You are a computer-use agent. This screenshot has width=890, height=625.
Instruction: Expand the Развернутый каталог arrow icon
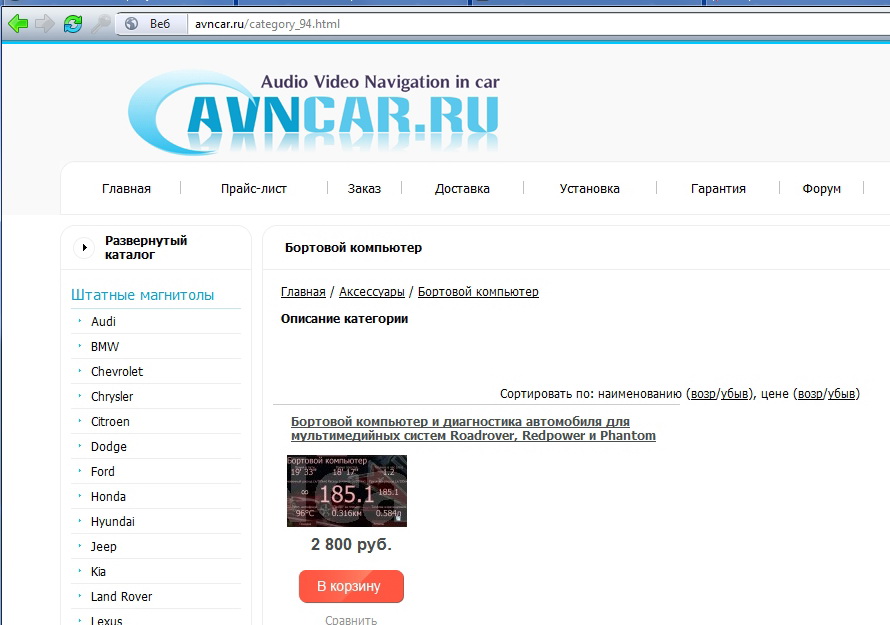(85, 247)
